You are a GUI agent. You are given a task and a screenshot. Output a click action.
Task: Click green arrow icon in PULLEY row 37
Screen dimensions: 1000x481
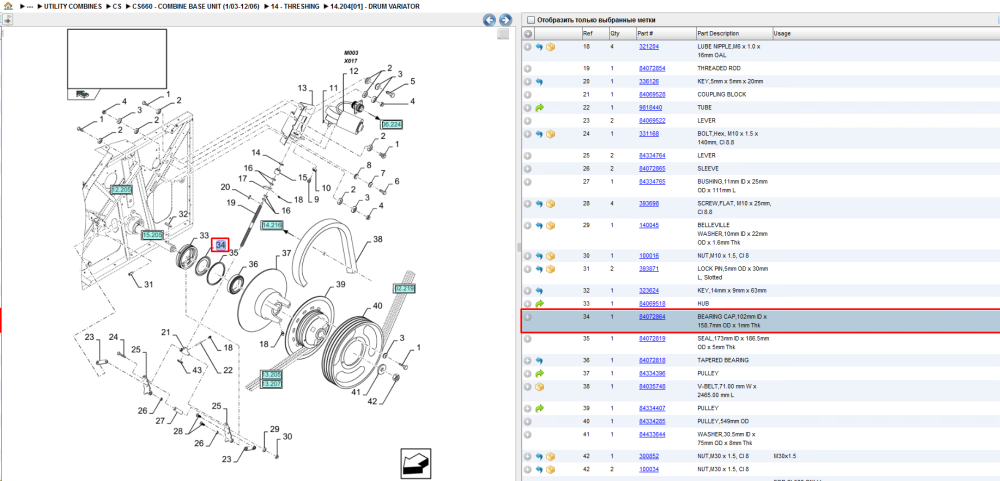click(x=539, y=373)
